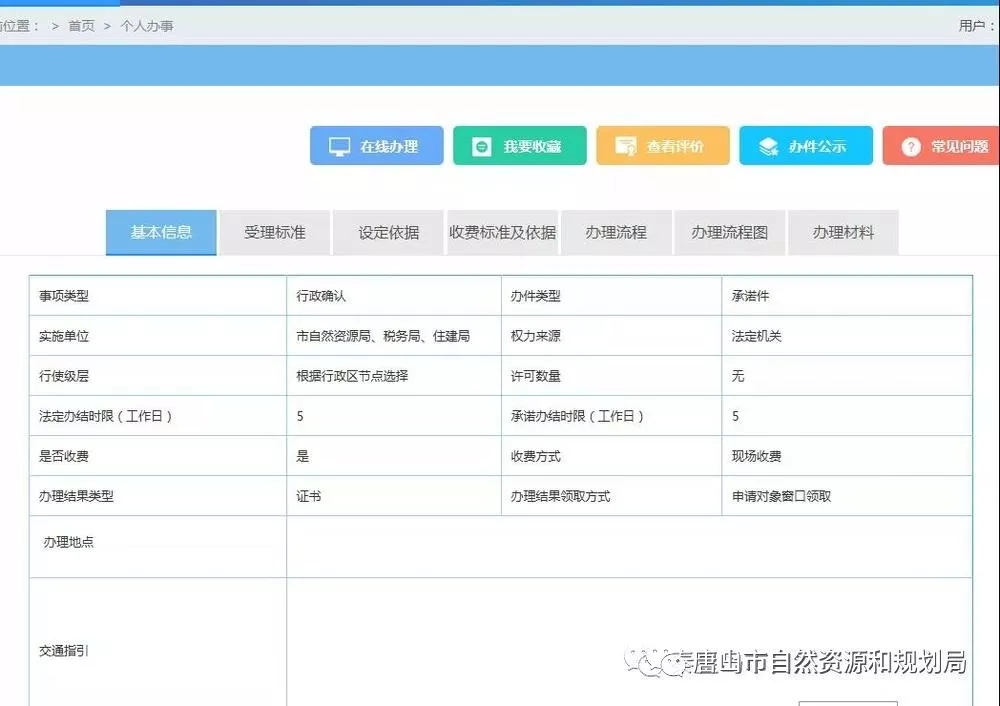The height and width of the screenshot is (706, 1000).
Task: View the 收费标准及依据 tab
Action: coord(502,232)
